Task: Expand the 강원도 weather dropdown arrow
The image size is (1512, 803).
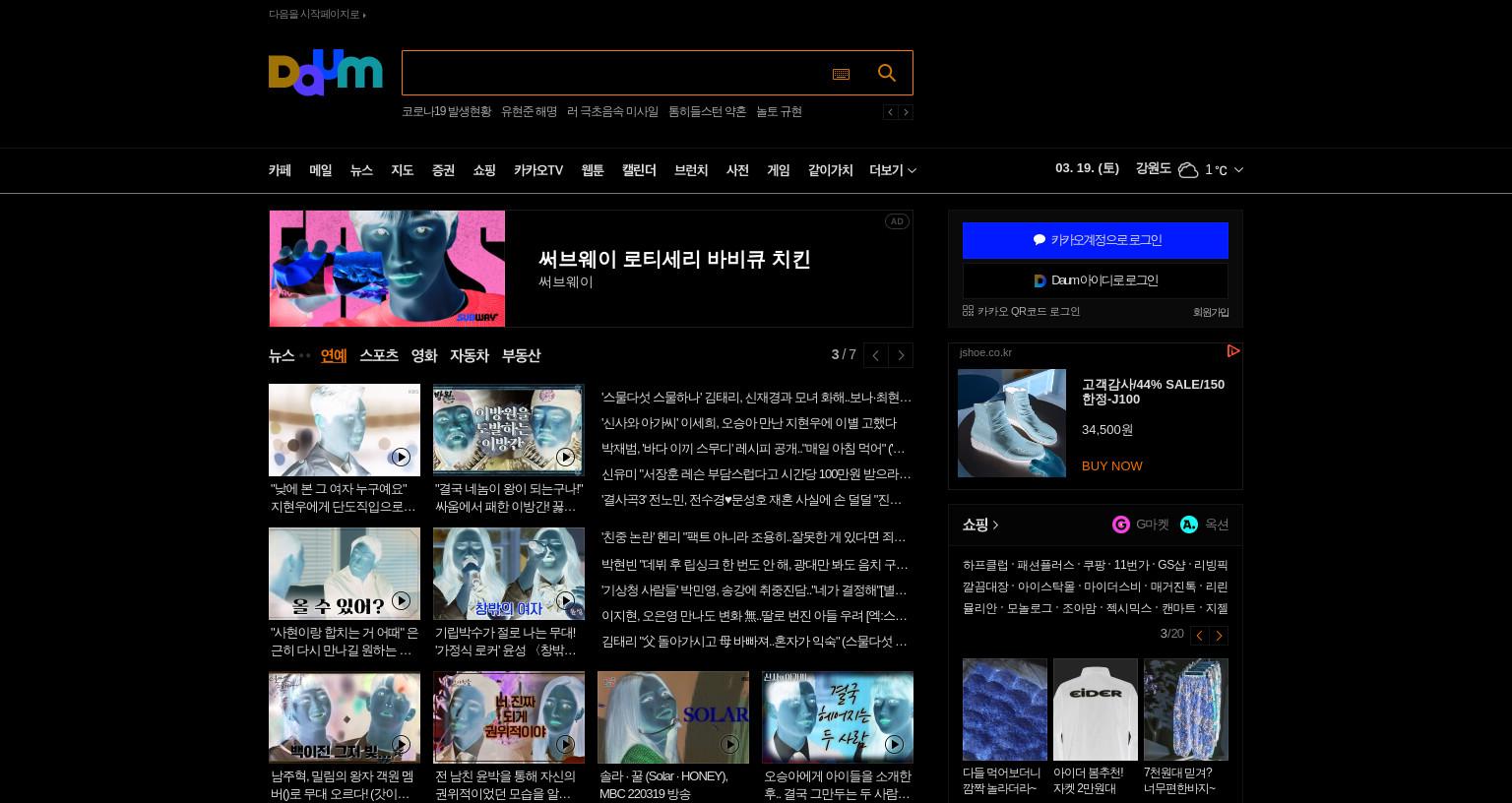Action: [x=1238, y=170]
